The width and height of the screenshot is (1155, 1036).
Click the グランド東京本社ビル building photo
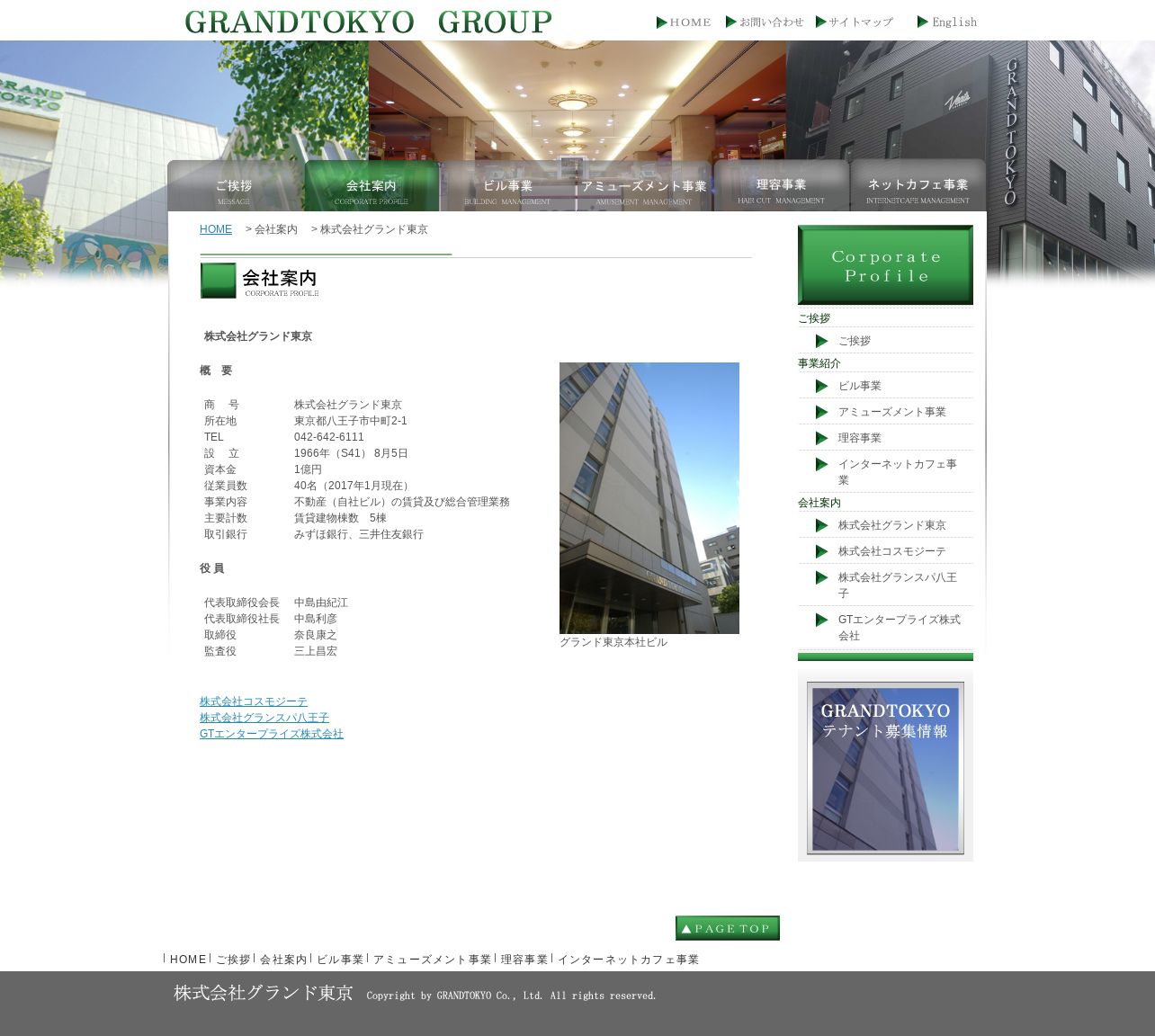[x=649, y=498]
